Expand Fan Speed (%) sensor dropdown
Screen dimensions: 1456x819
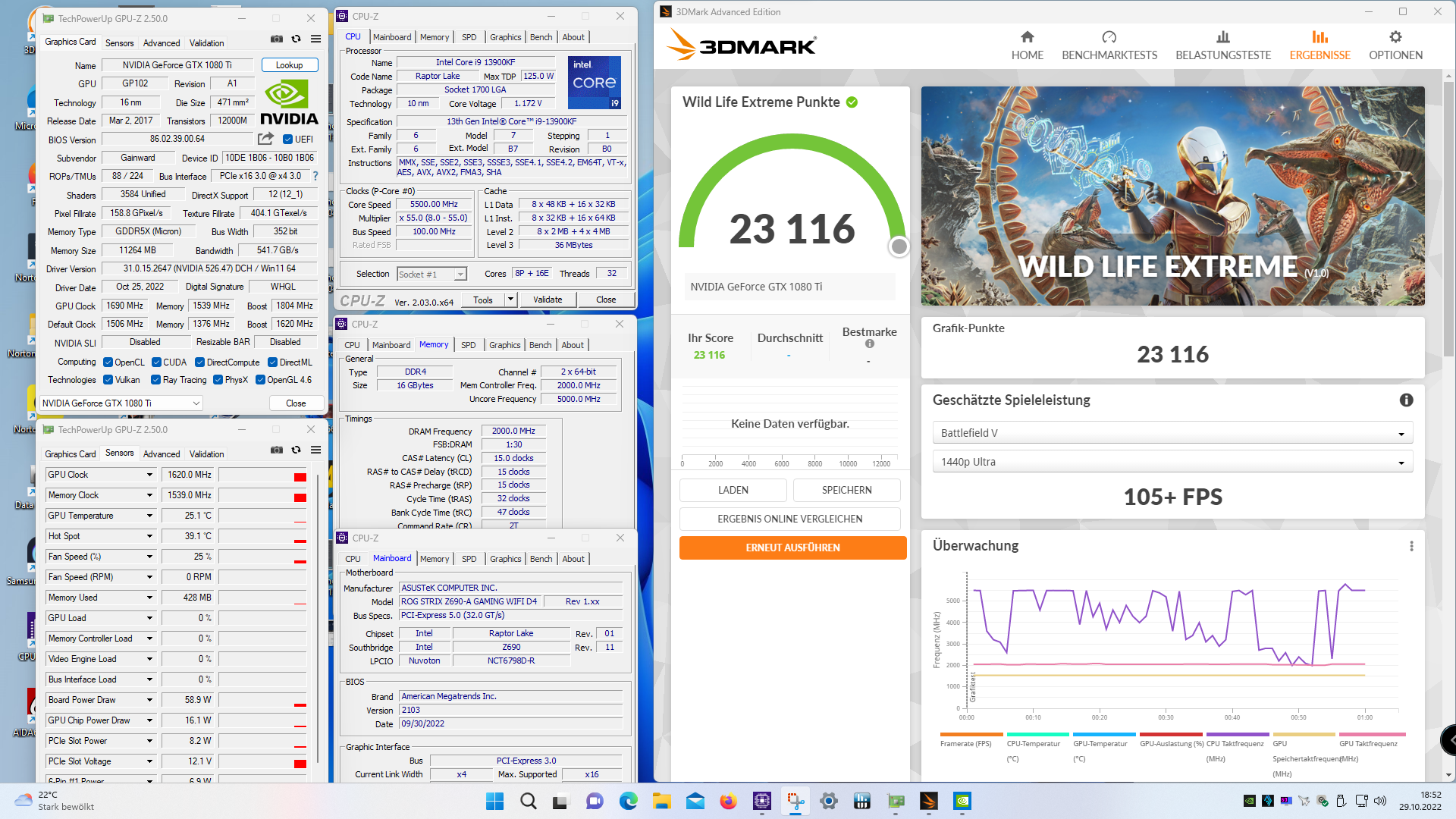click(x=149, y=557)
